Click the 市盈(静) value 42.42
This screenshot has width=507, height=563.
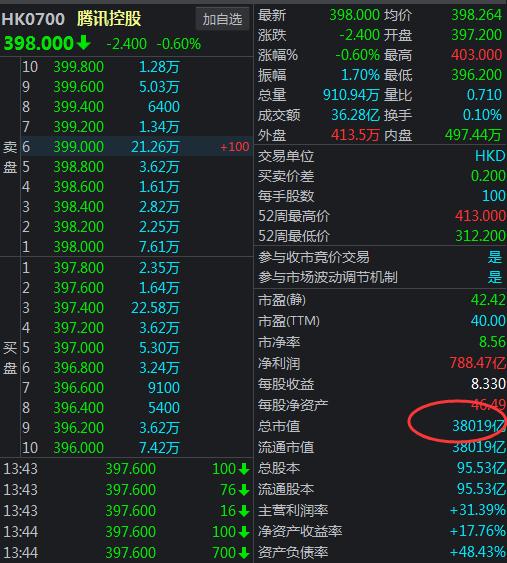pos(488,300)
